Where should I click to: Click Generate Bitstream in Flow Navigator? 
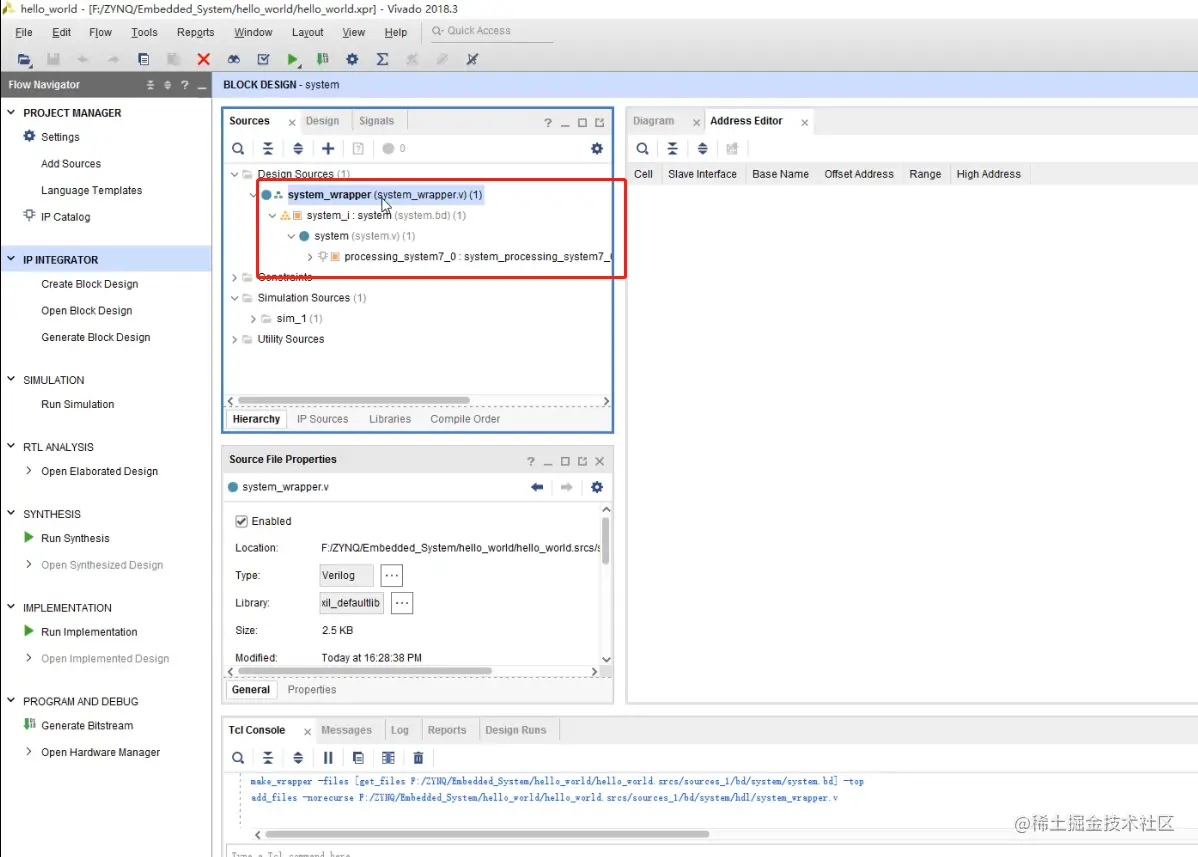[x=87, y=726]
